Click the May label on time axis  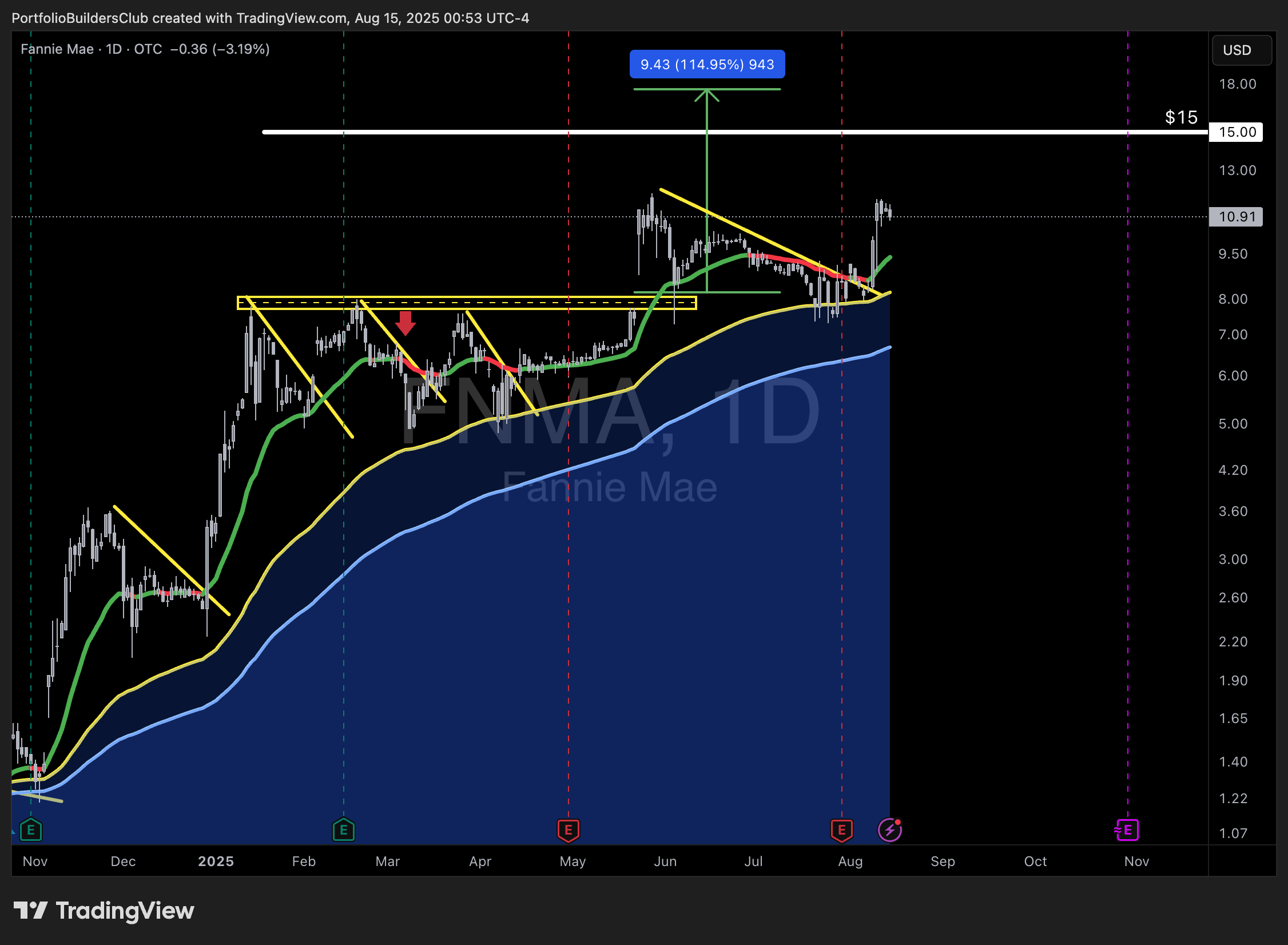[573, 861]
